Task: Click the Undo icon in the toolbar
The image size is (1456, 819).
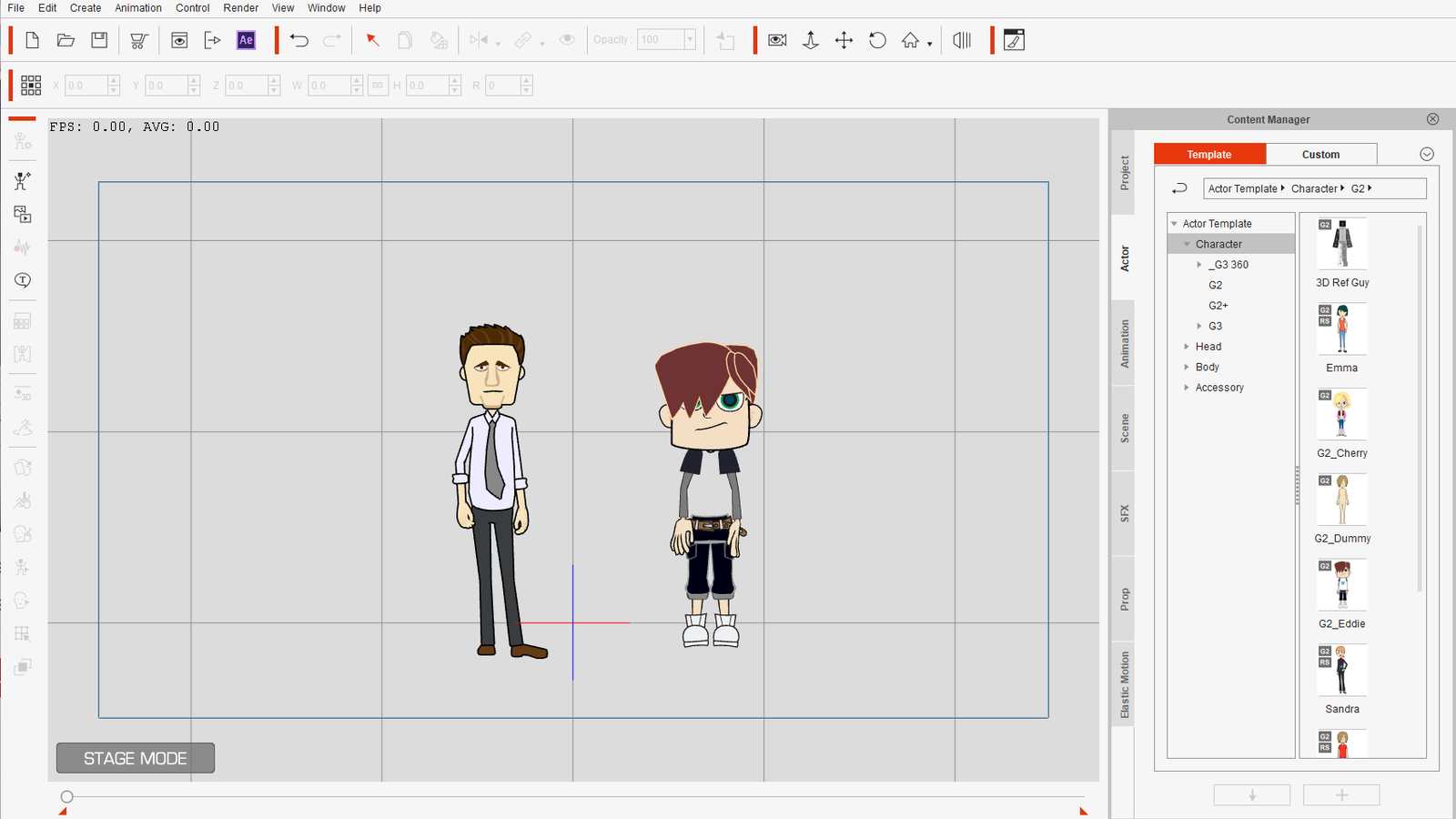Action: (x=299, y=40)
